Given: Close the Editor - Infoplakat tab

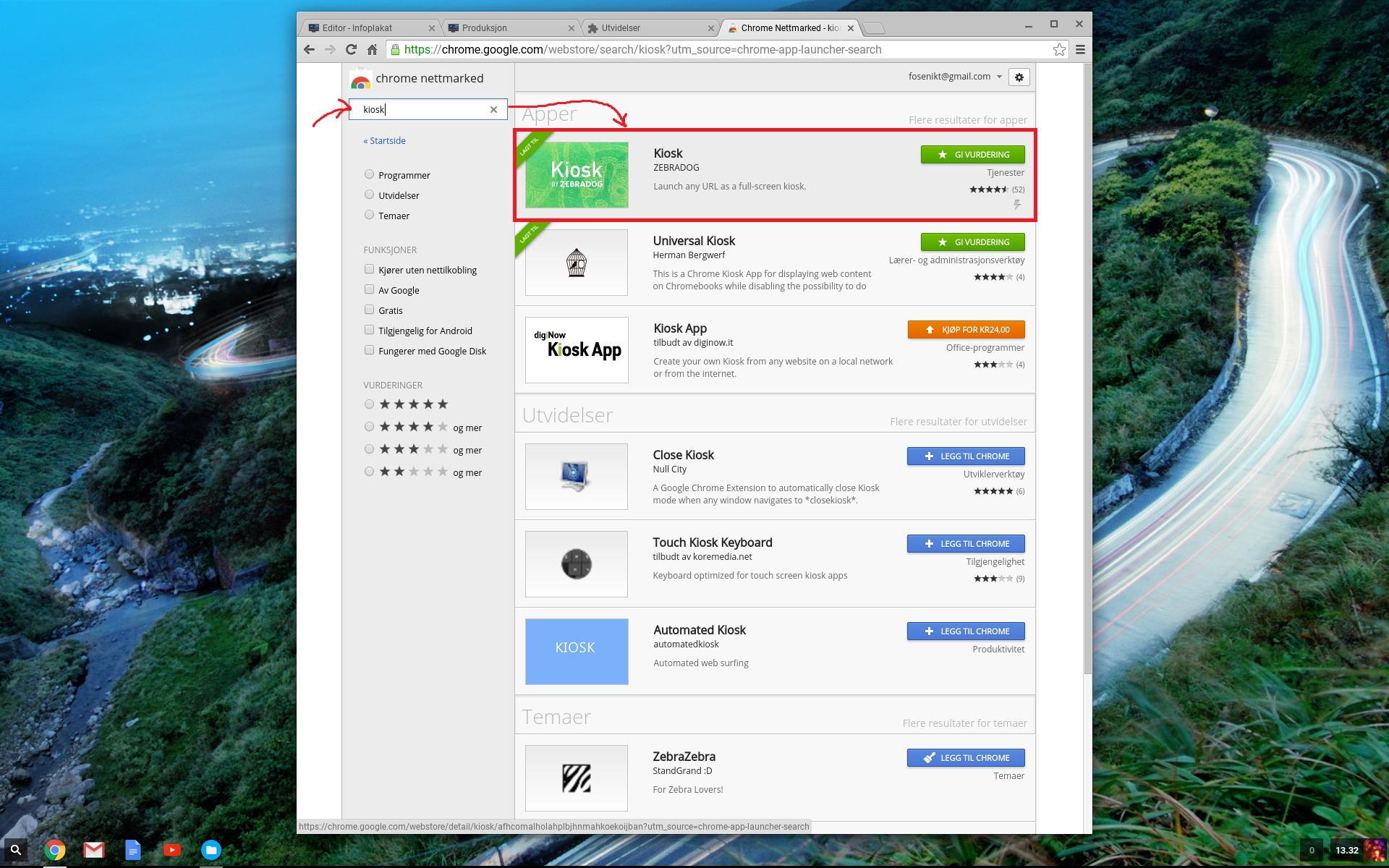Looking at the screenshot, I should tap(432, 28).
